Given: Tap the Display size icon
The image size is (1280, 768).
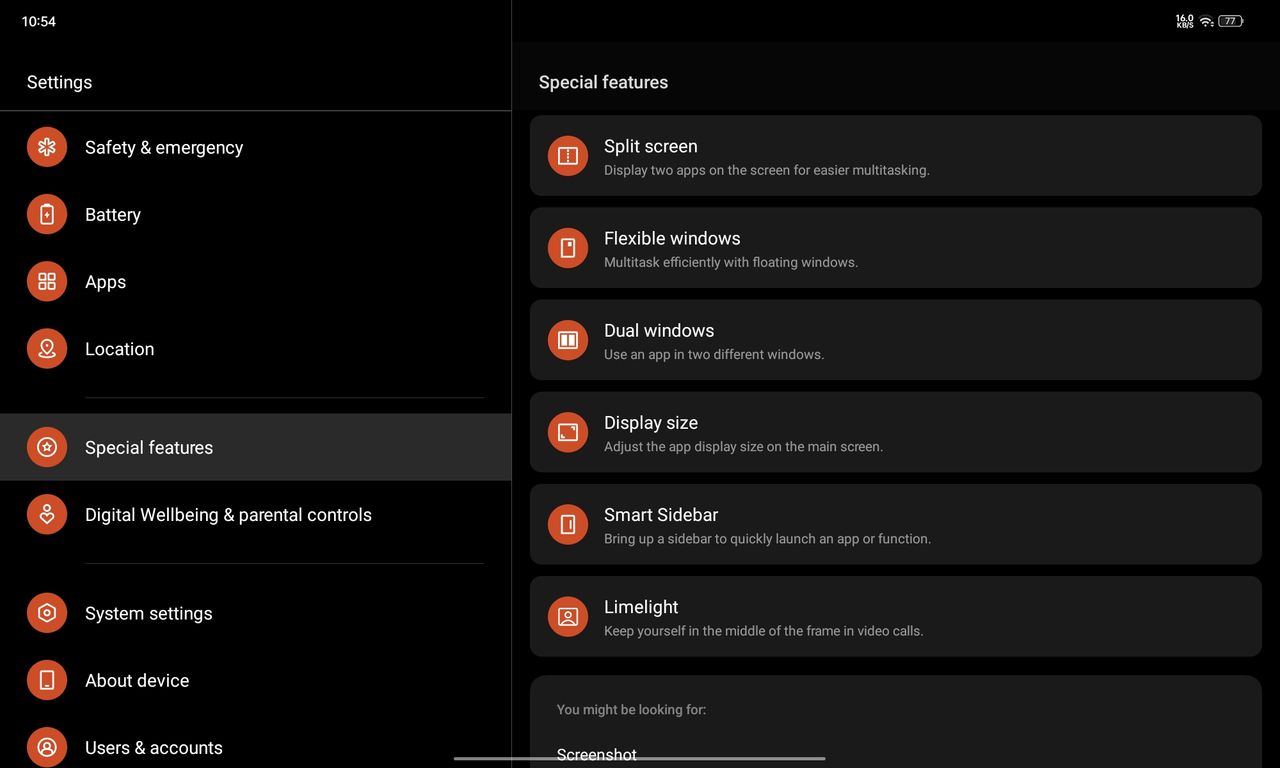Looking at the screenshot, I should 568,432.
